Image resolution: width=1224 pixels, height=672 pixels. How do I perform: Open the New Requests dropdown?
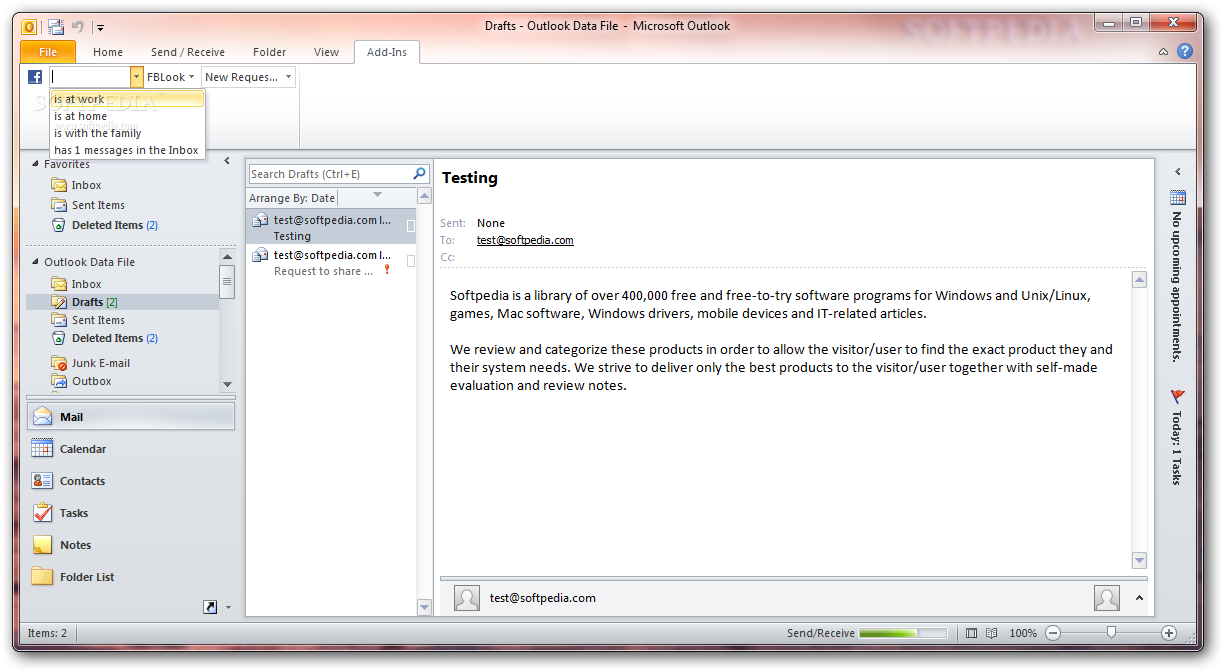[x=248, y=77]
